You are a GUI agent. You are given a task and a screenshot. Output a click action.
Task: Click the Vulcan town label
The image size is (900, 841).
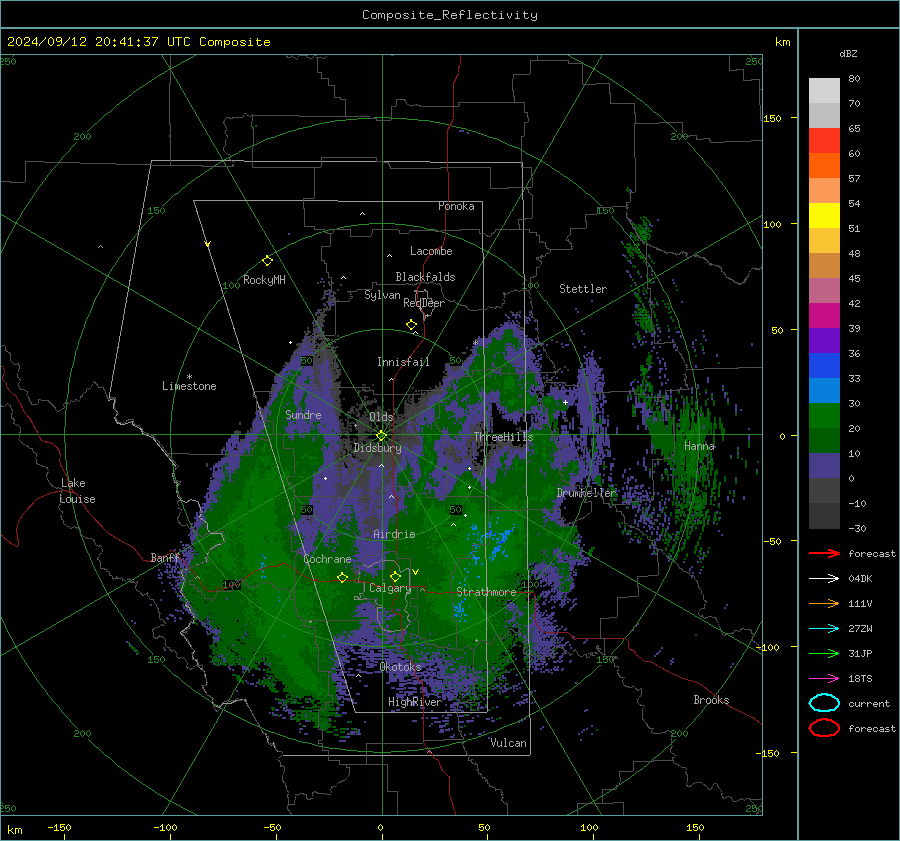(508, 743)
